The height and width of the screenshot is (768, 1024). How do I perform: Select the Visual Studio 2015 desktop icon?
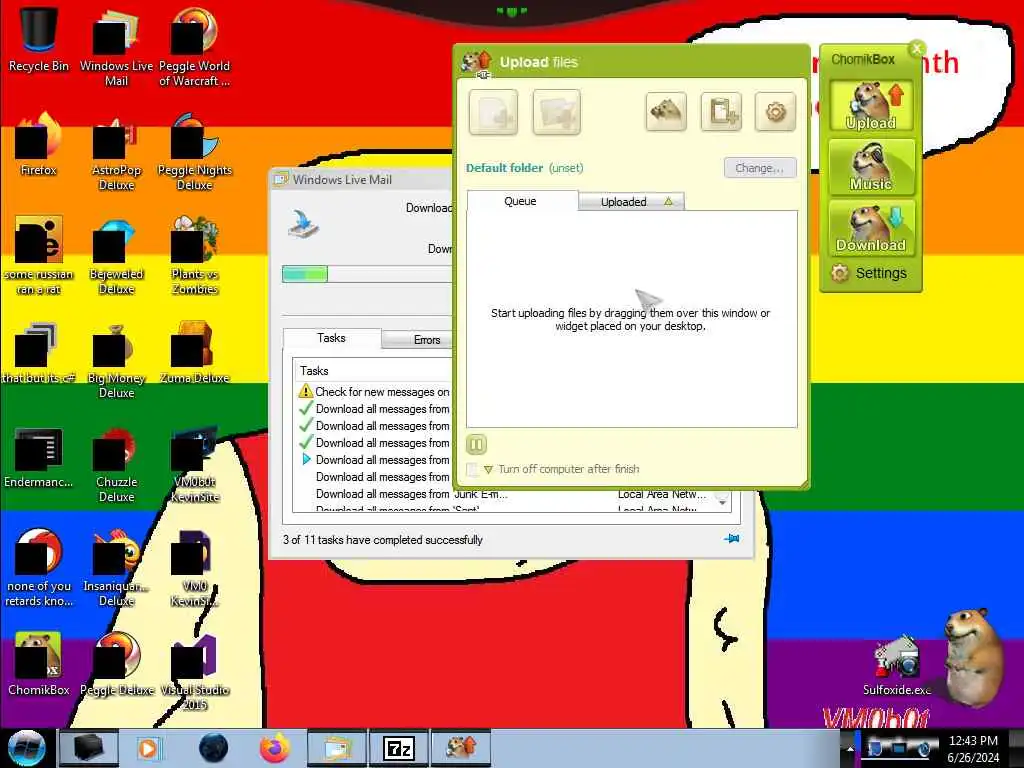195,671
